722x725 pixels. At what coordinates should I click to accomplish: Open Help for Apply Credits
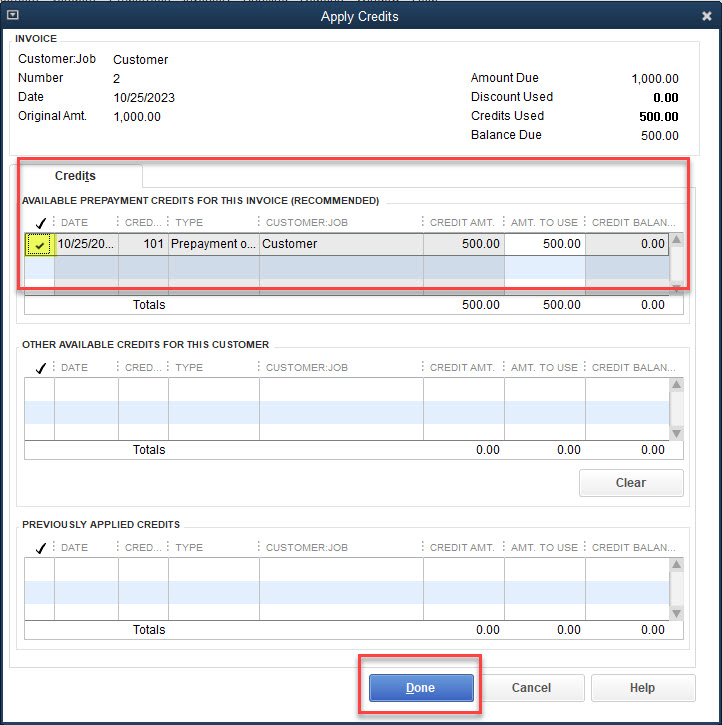pos(642,688)
